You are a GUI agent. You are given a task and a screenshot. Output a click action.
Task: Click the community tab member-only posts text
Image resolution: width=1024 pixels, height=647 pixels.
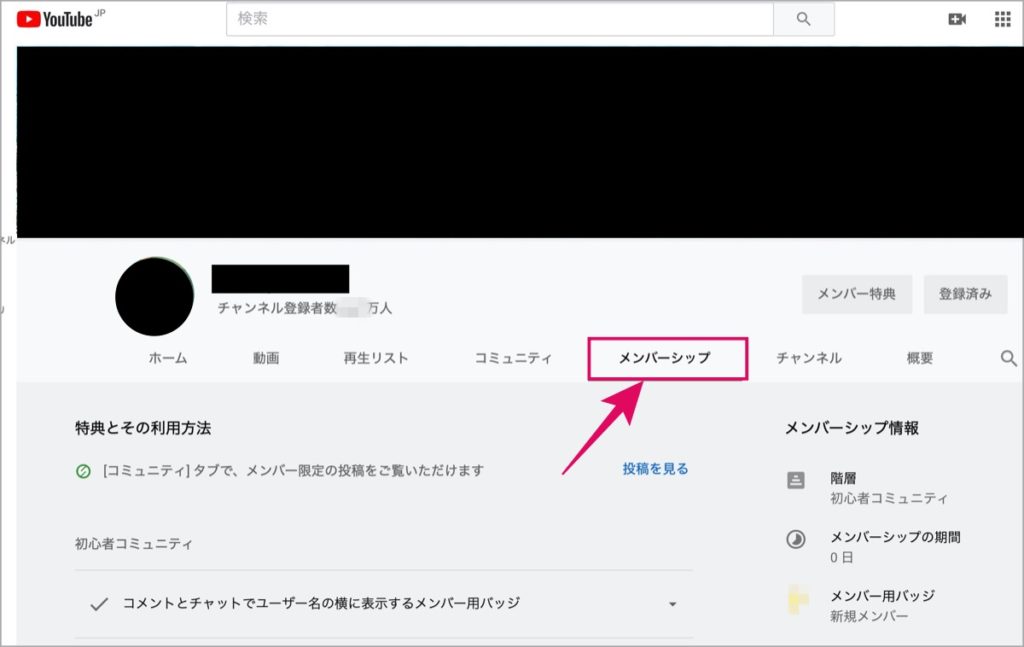(293, 471)
